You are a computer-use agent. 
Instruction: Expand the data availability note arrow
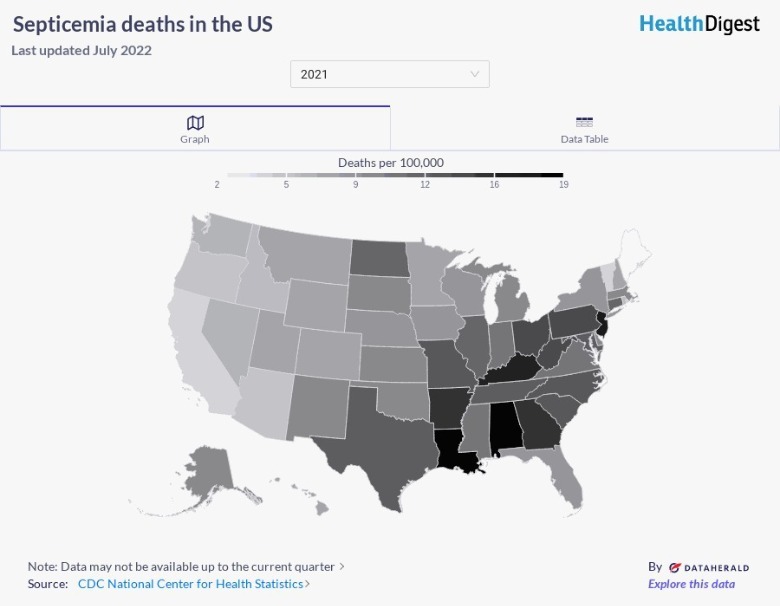[x=342, y=566]
